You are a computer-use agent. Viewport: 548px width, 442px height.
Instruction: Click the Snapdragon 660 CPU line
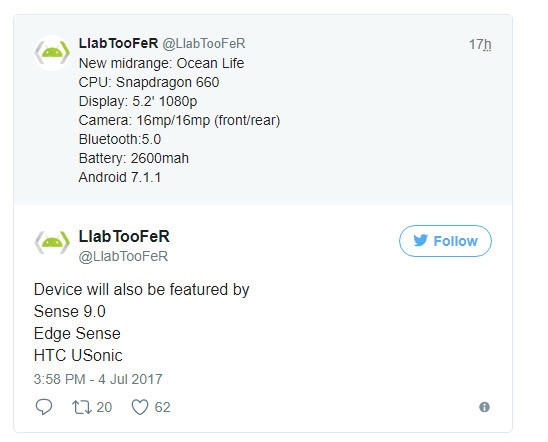click(149, 82)
